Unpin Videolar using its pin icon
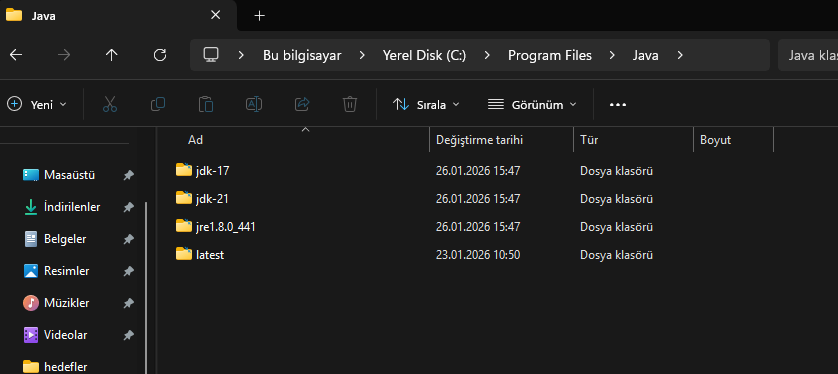This screenshot has width=838, height=374. click(x=128, y=336)
